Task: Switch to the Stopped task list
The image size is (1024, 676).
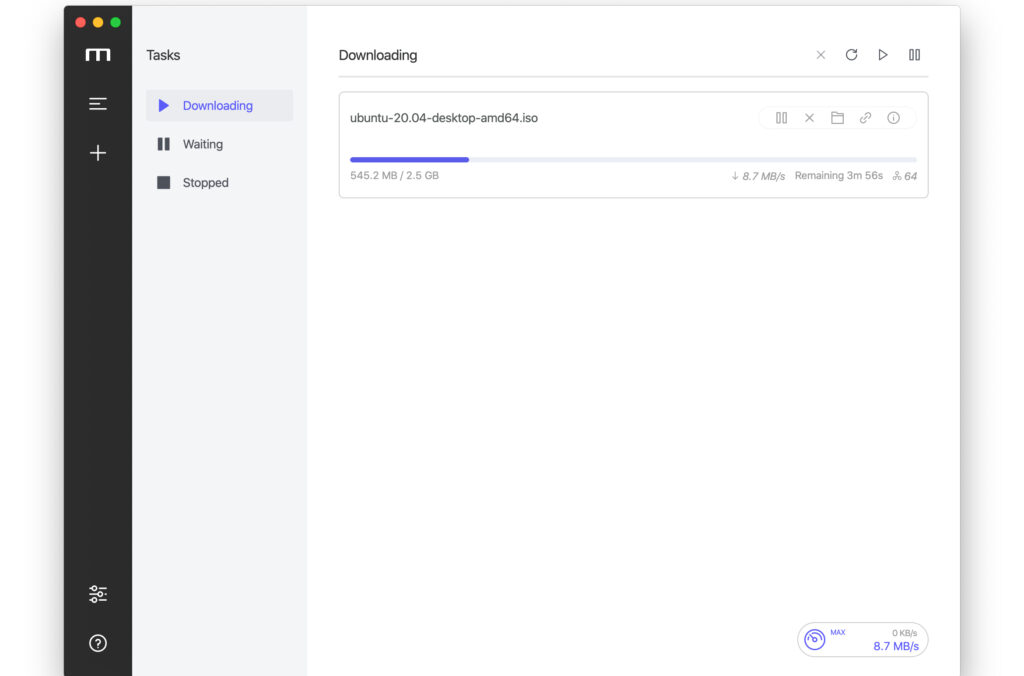Action: tap(204, 182)
